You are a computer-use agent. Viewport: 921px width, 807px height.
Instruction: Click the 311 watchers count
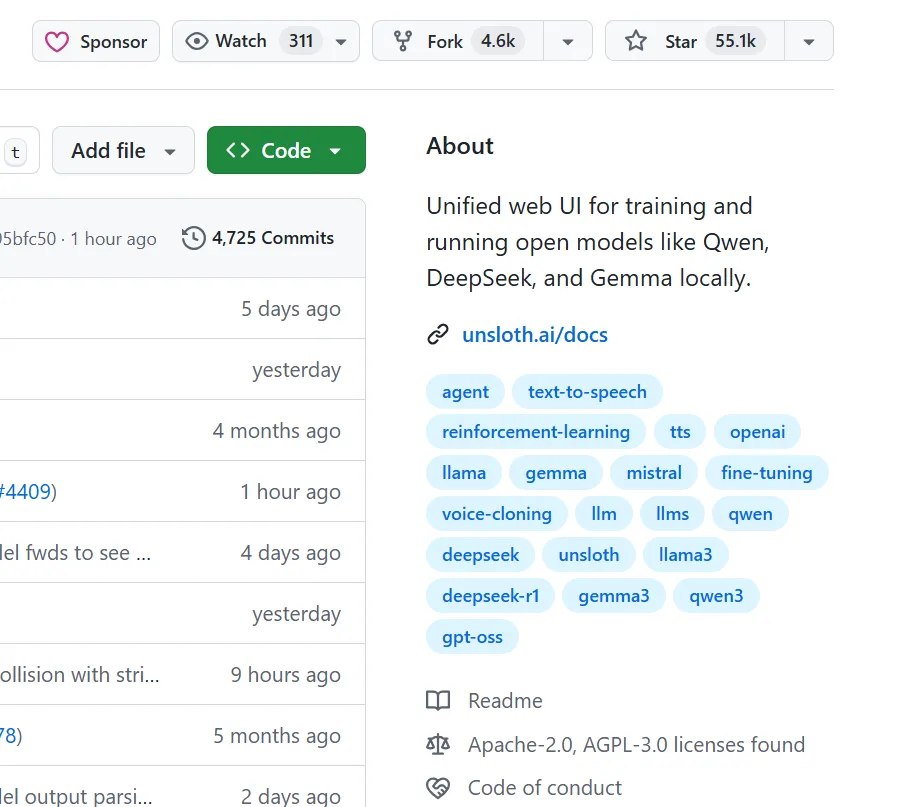pyautogui.click(x=301, y=41)
